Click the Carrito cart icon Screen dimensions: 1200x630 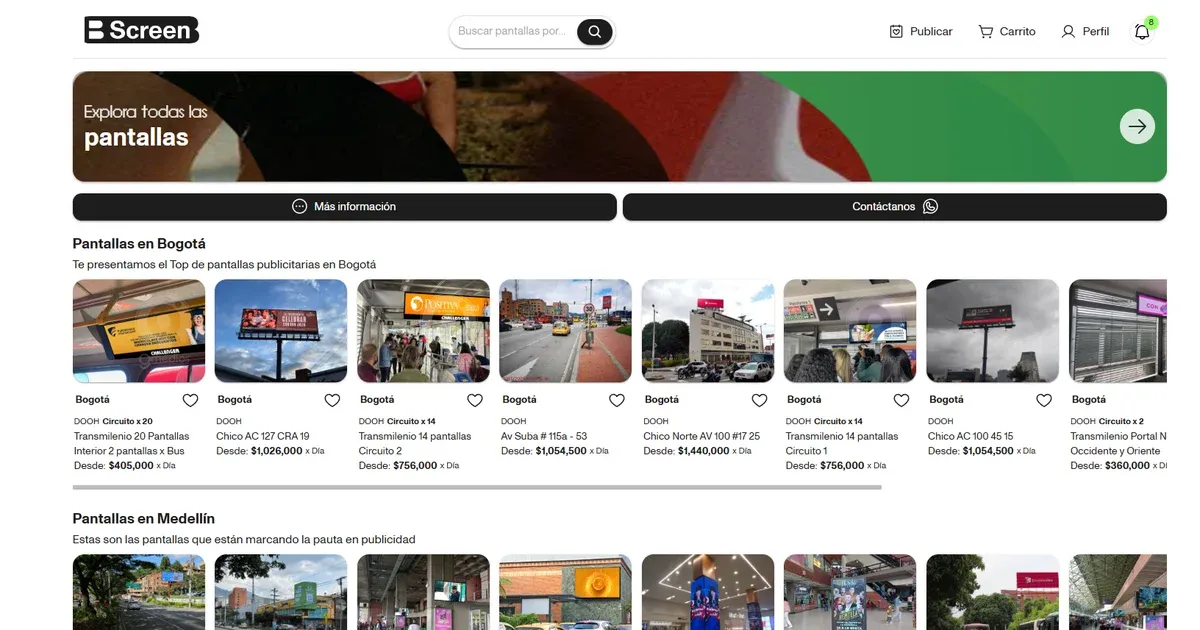pos(986,31)
